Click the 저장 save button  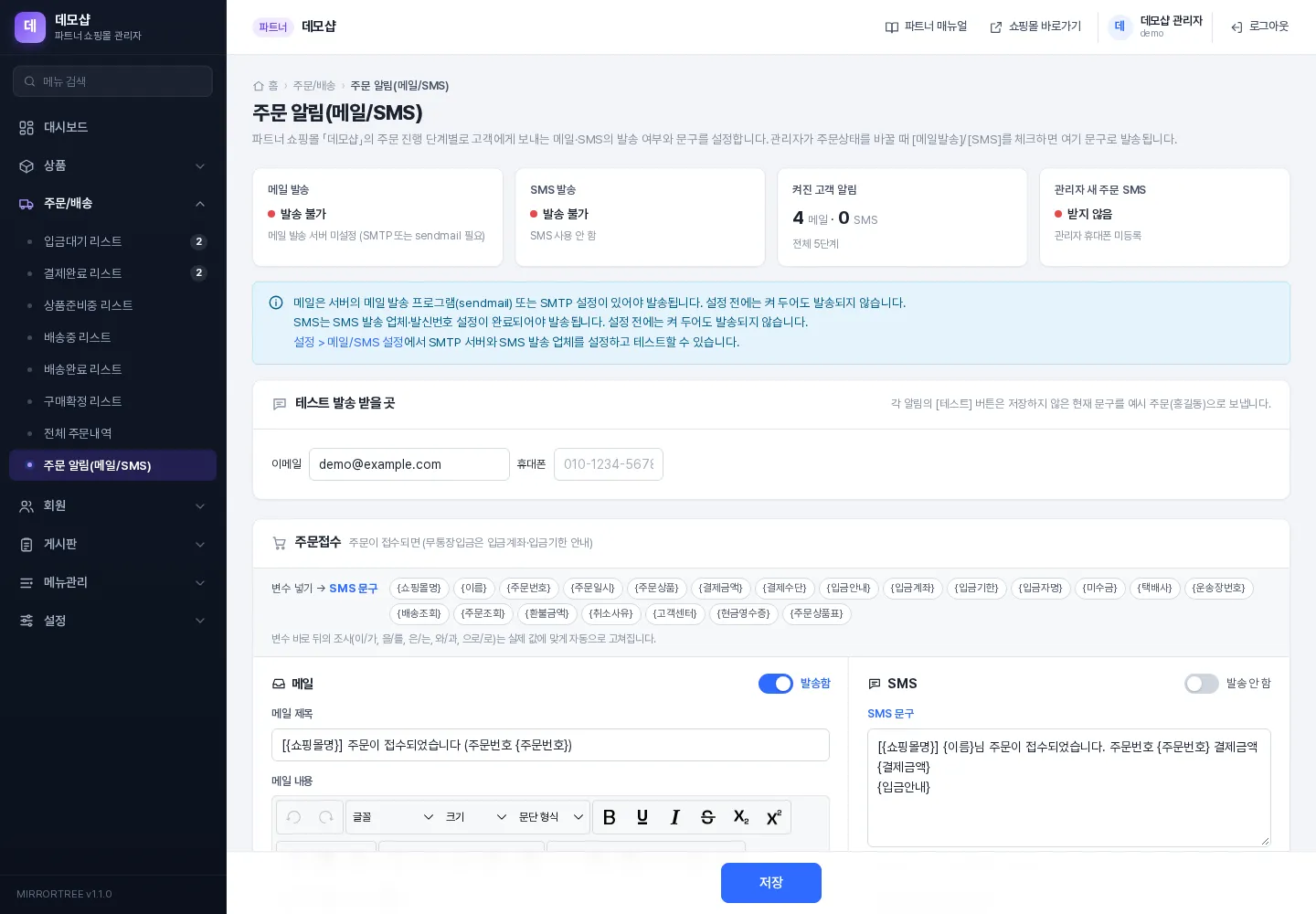[x=771, y=883]
